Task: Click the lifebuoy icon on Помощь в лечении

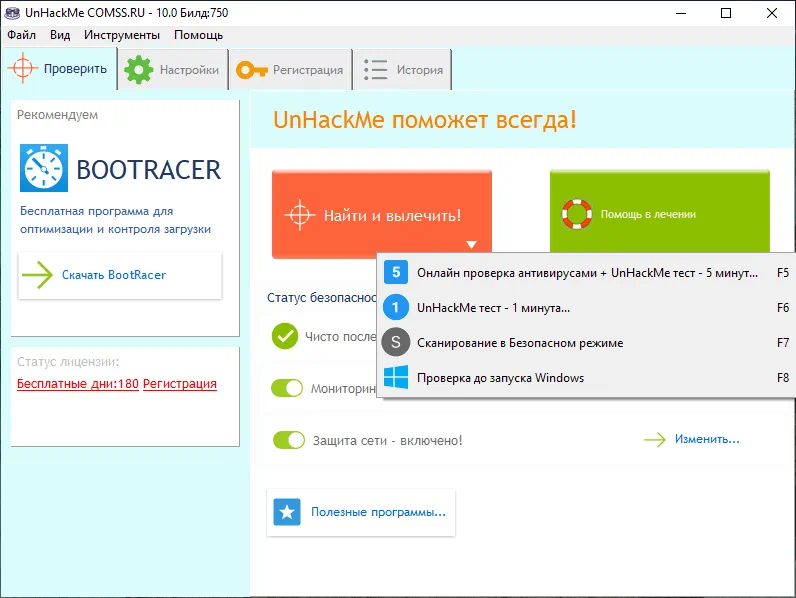Action: 577,214
